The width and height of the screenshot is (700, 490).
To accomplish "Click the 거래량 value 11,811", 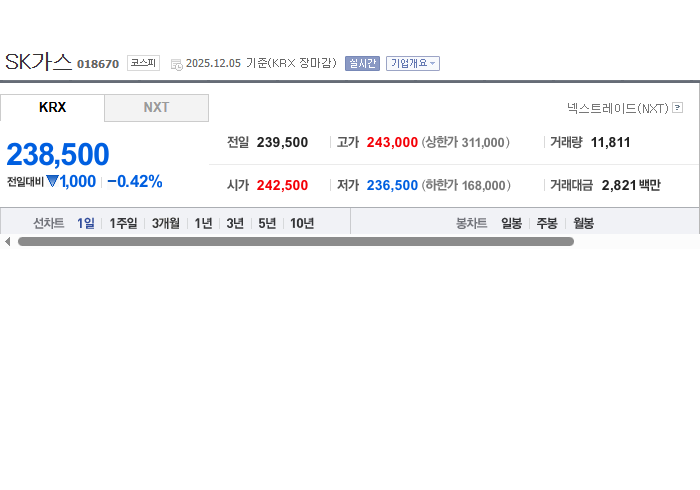I will click(610, 142).
